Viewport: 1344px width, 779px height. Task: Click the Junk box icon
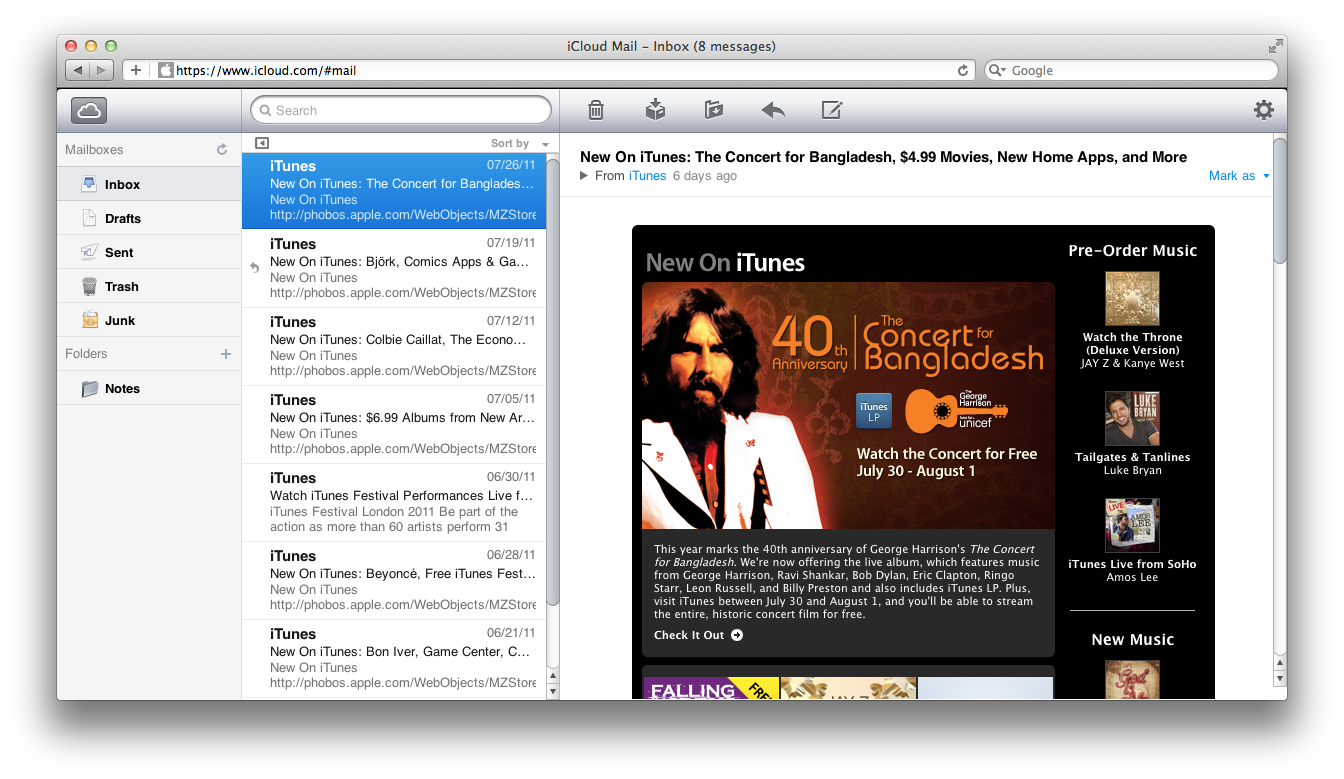click(90, 320)
